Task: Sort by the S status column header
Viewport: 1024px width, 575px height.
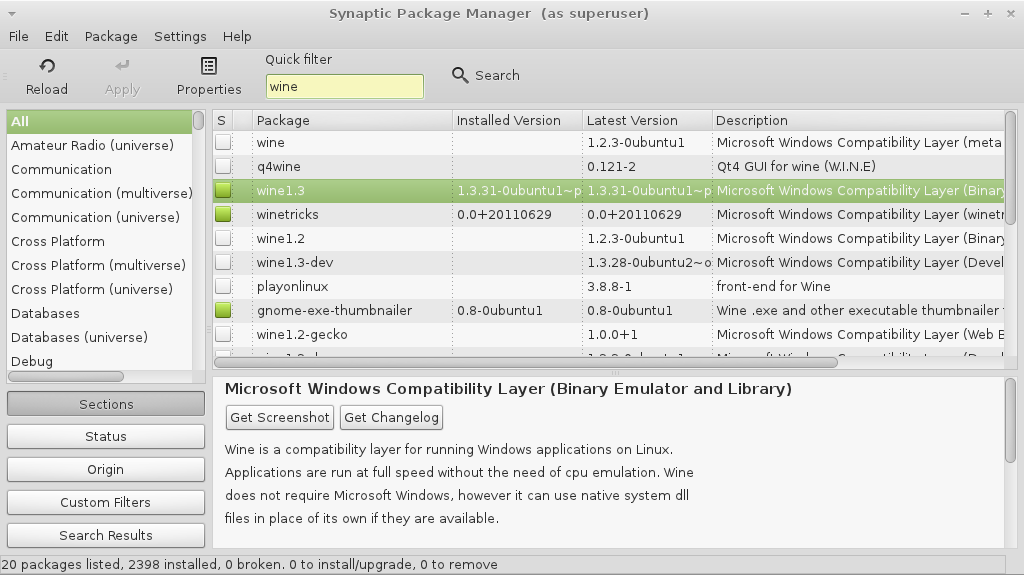Action: tap(223, 120)
